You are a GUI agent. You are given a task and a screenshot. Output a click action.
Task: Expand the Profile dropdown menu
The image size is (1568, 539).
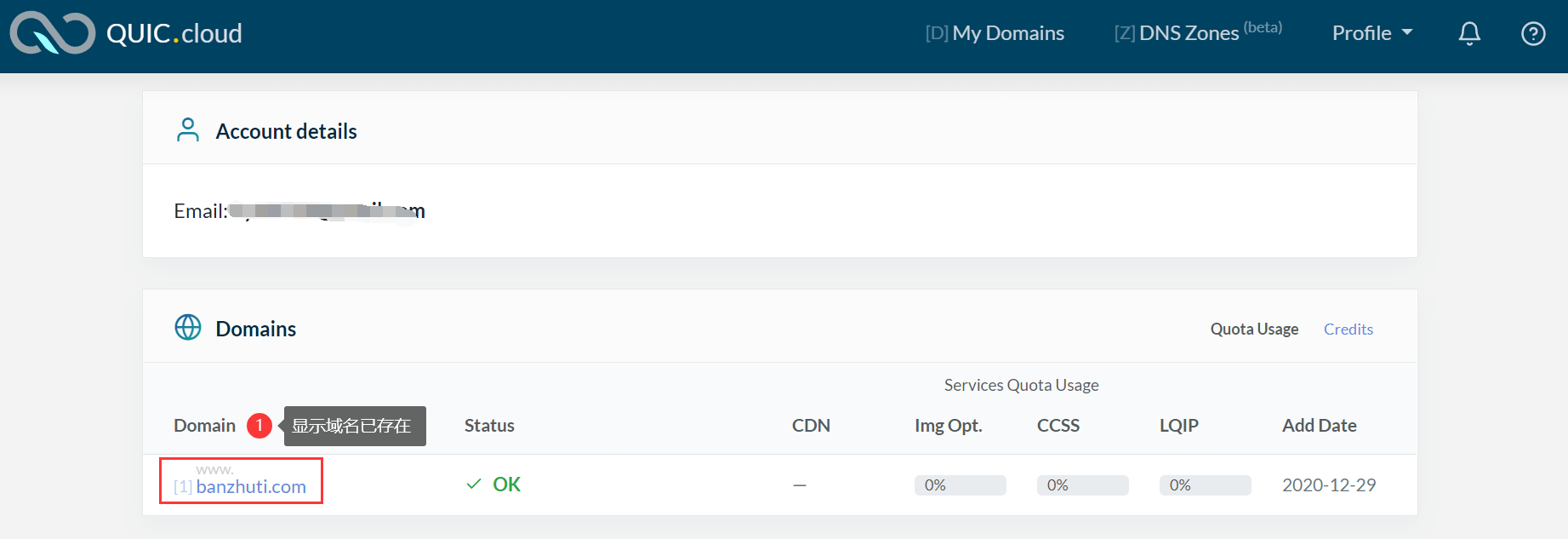[1372, 33]
